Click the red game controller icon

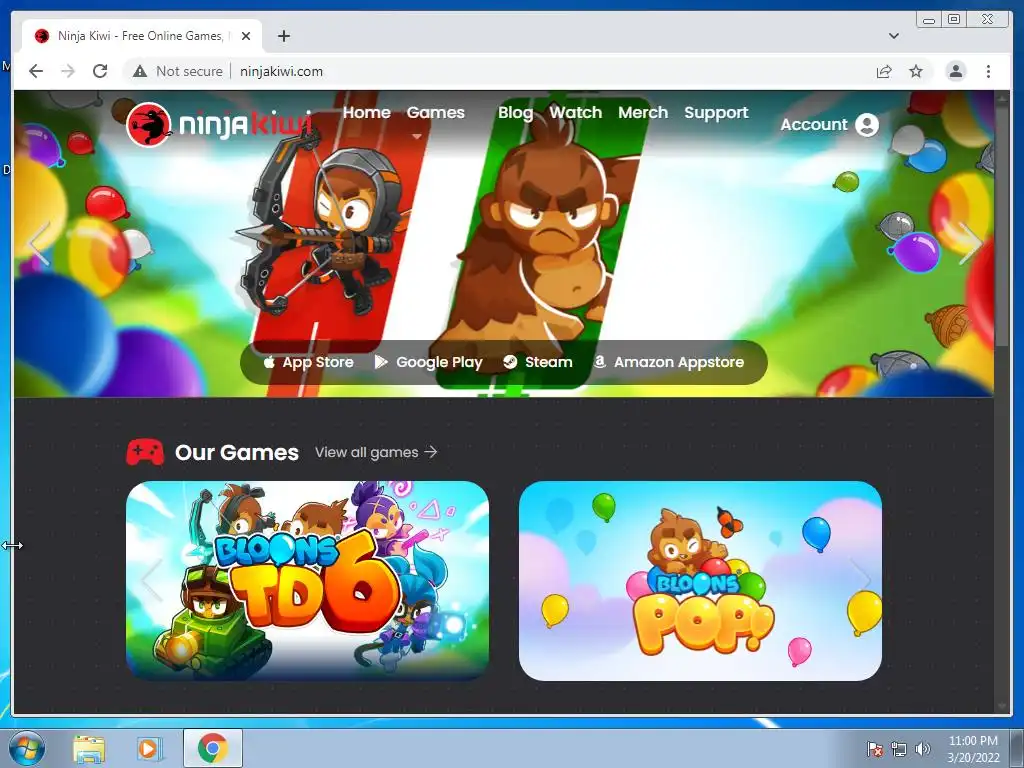pos(145,452)
